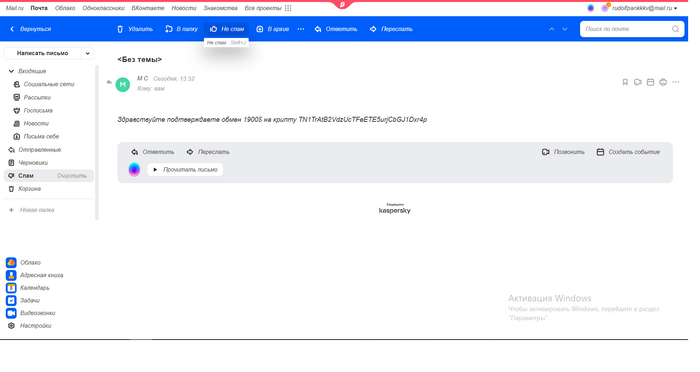Click the calendar icon in the message header
This screenshot has height=372, width=700.
[650, 82]
